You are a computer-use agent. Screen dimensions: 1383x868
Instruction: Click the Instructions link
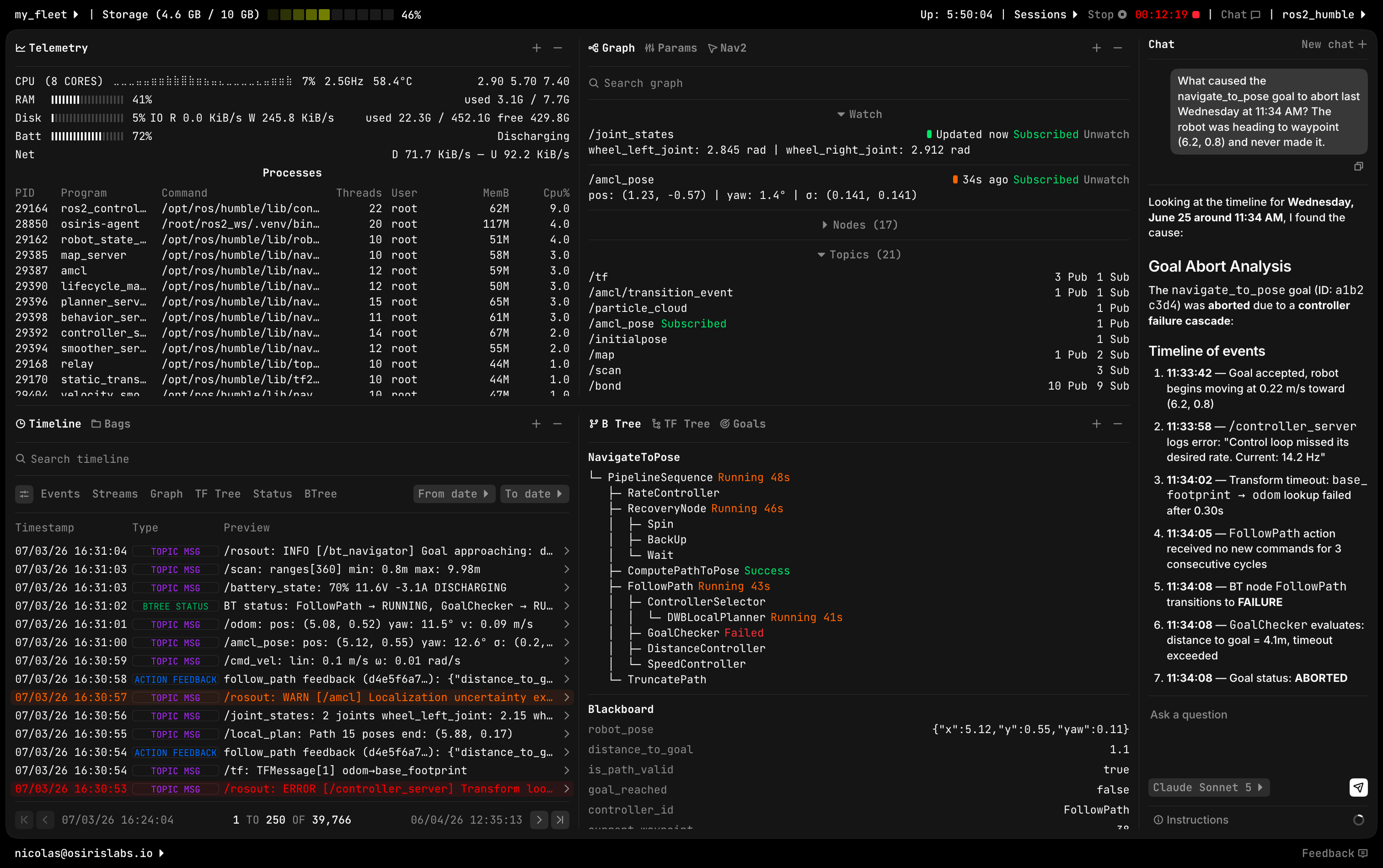(1191, 820)
